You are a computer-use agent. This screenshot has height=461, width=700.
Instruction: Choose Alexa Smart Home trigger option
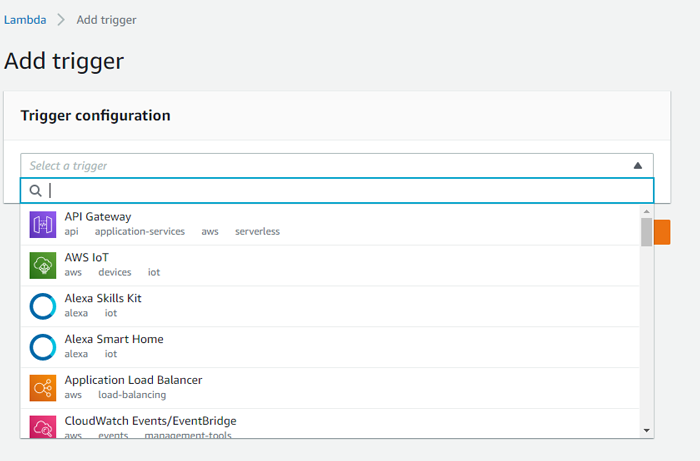[x=330, y=347]
